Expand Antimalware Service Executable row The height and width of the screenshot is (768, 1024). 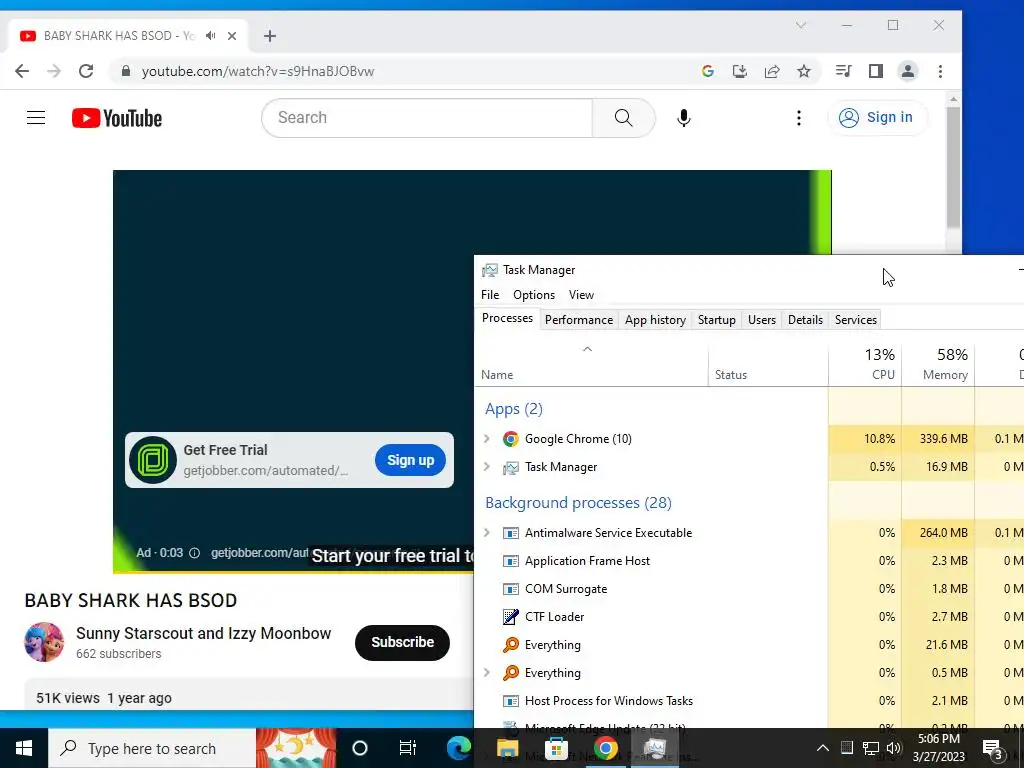click(487, 533)
